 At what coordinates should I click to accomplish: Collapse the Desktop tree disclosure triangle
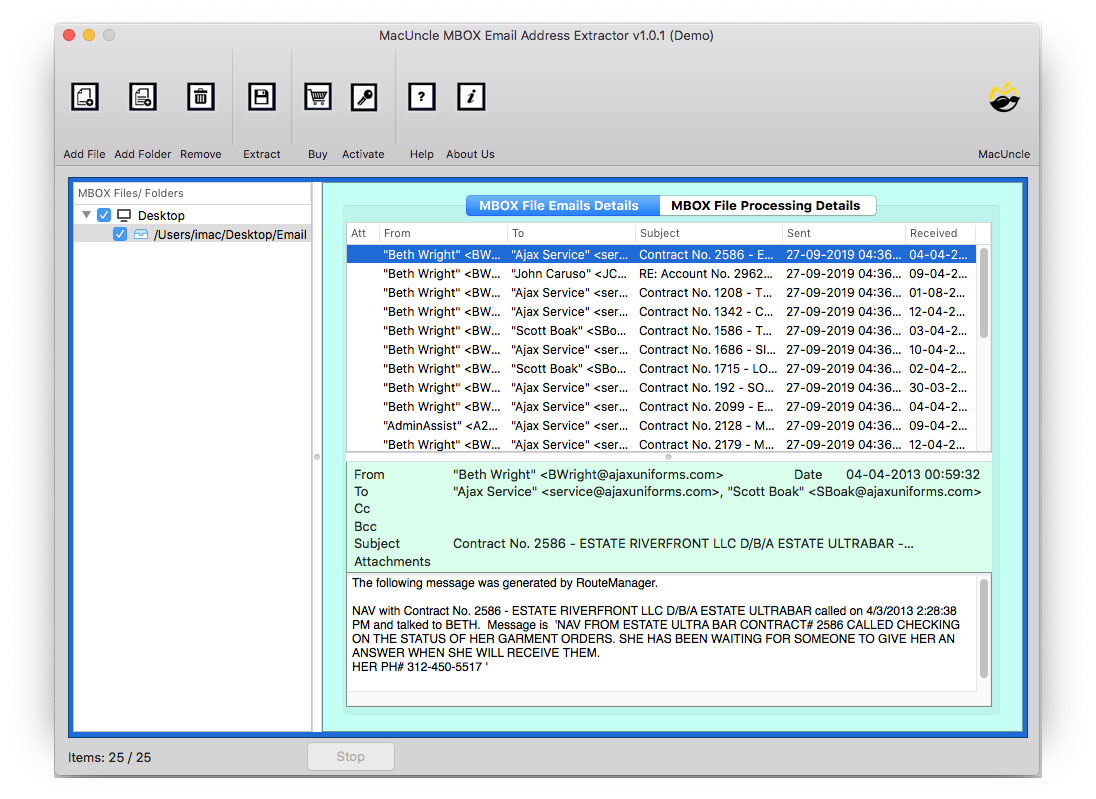click(x=86, y=214)
